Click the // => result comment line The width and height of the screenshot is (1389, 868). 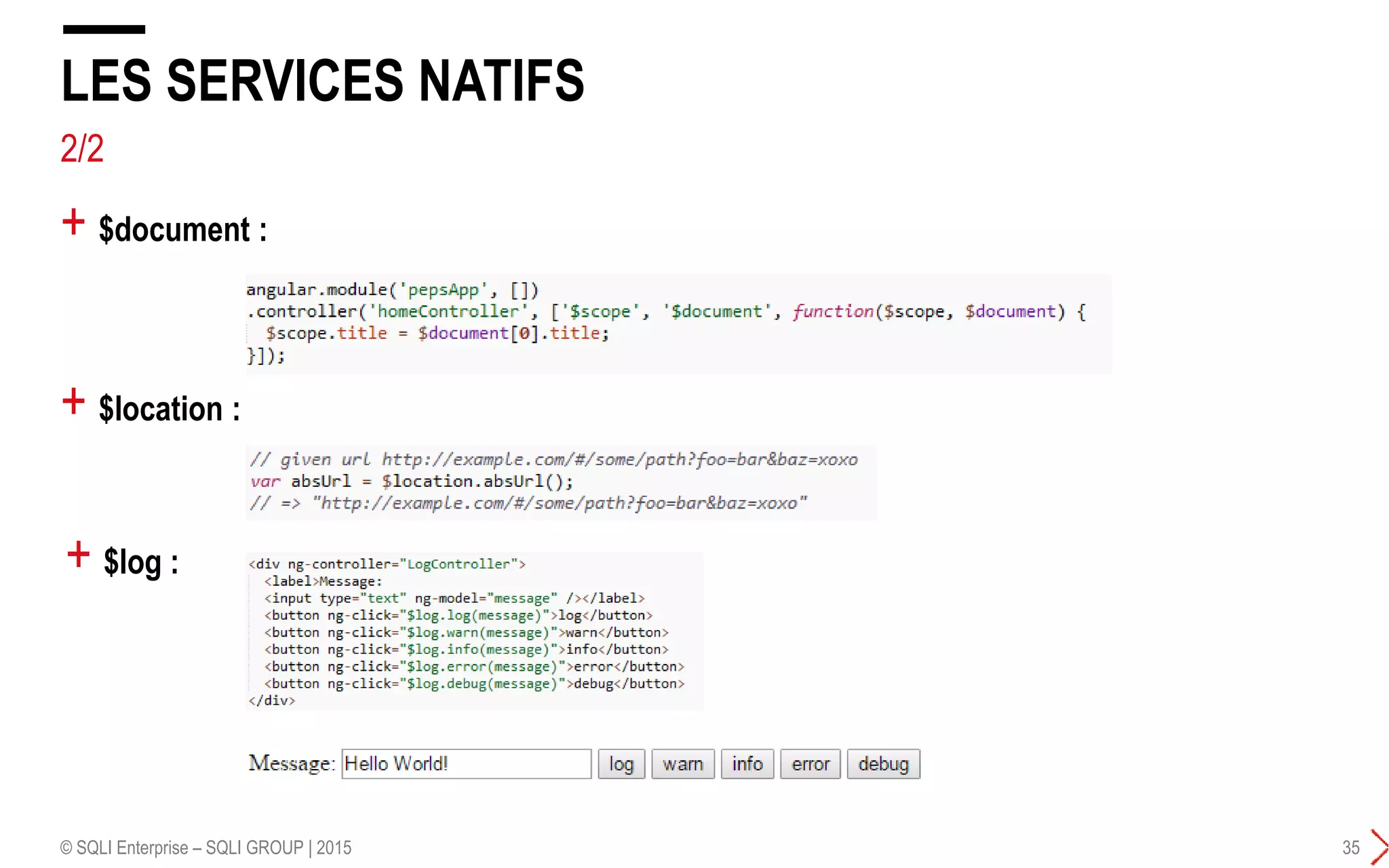coord(528,503)
